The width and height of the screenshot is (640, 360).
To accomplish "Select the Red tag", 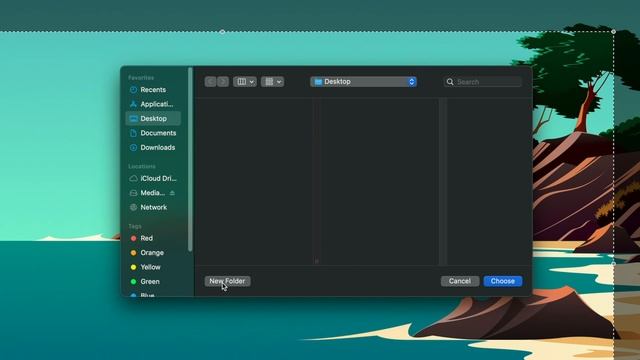I will click(153, 238).
